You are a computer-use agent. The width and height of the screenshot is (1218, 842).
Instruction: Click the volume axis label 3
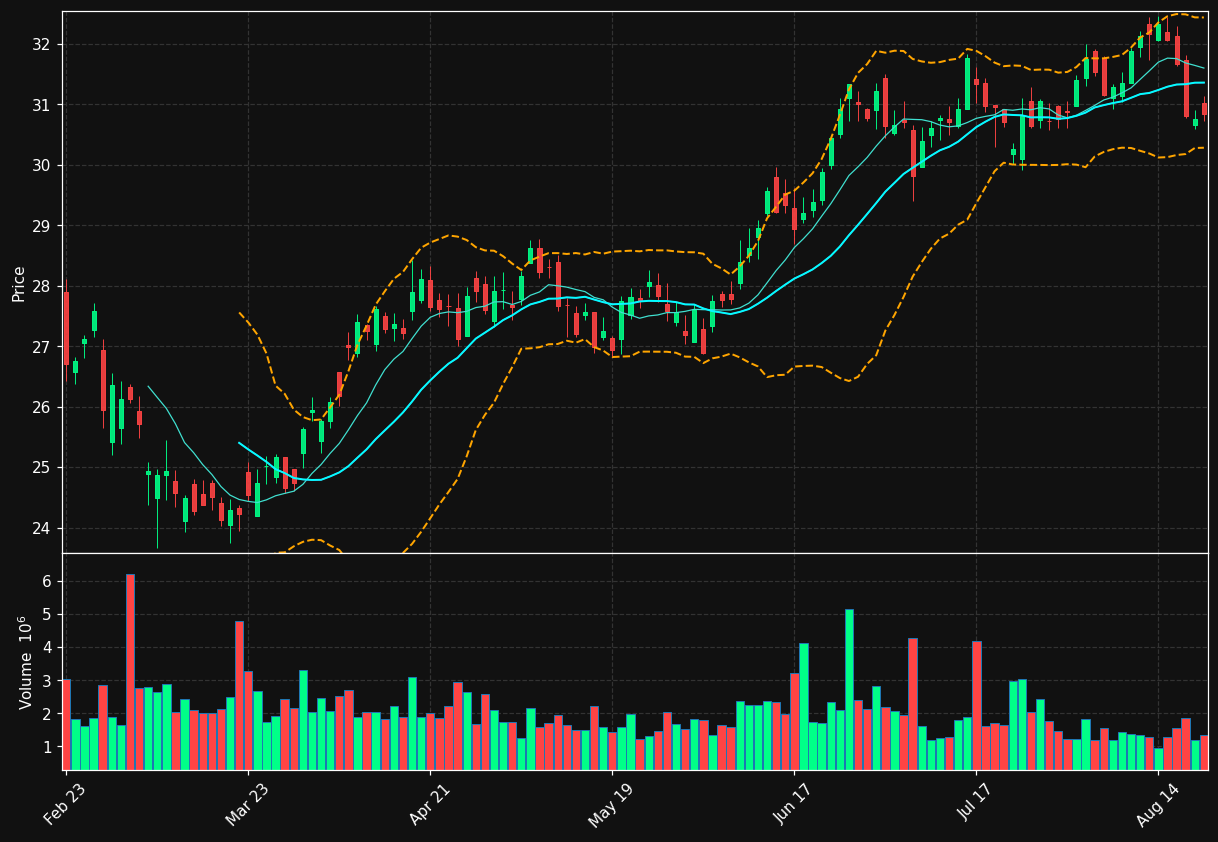[x=48, y=681]
